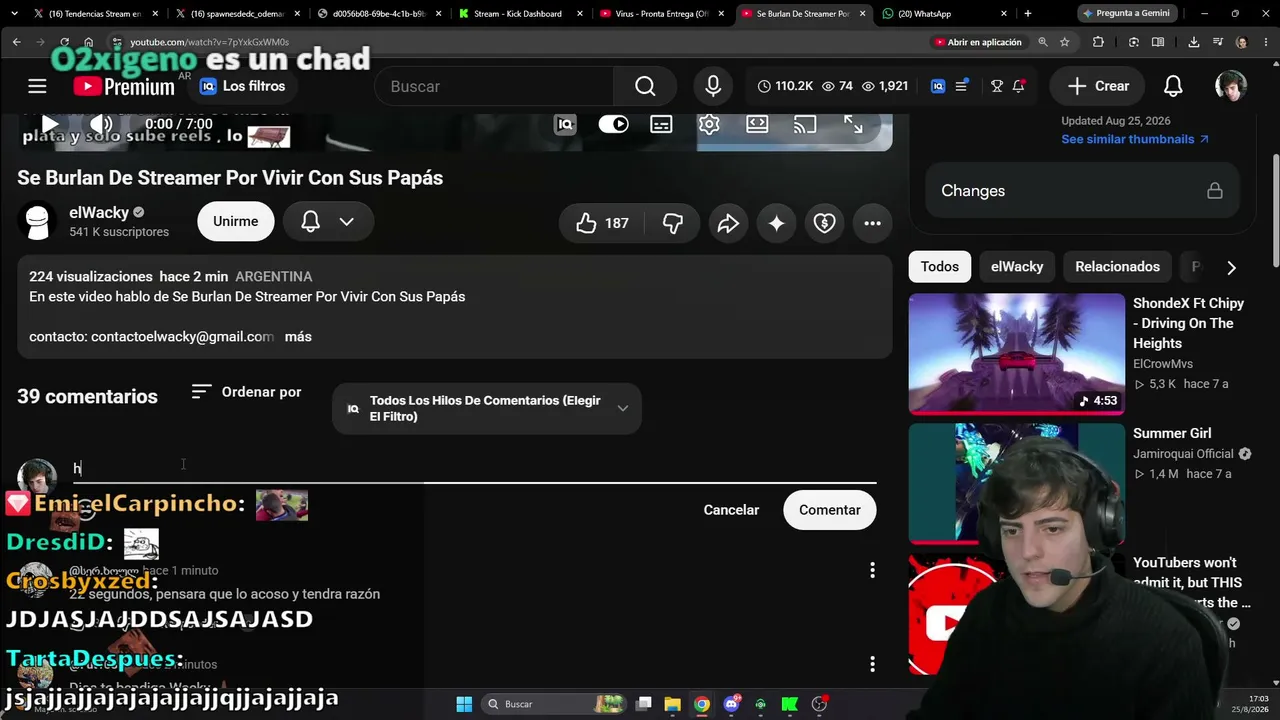This screenshot has width=1280, height=720.
Task: Click the sparkle Ask button under the video
Action: tap(776, 223)
